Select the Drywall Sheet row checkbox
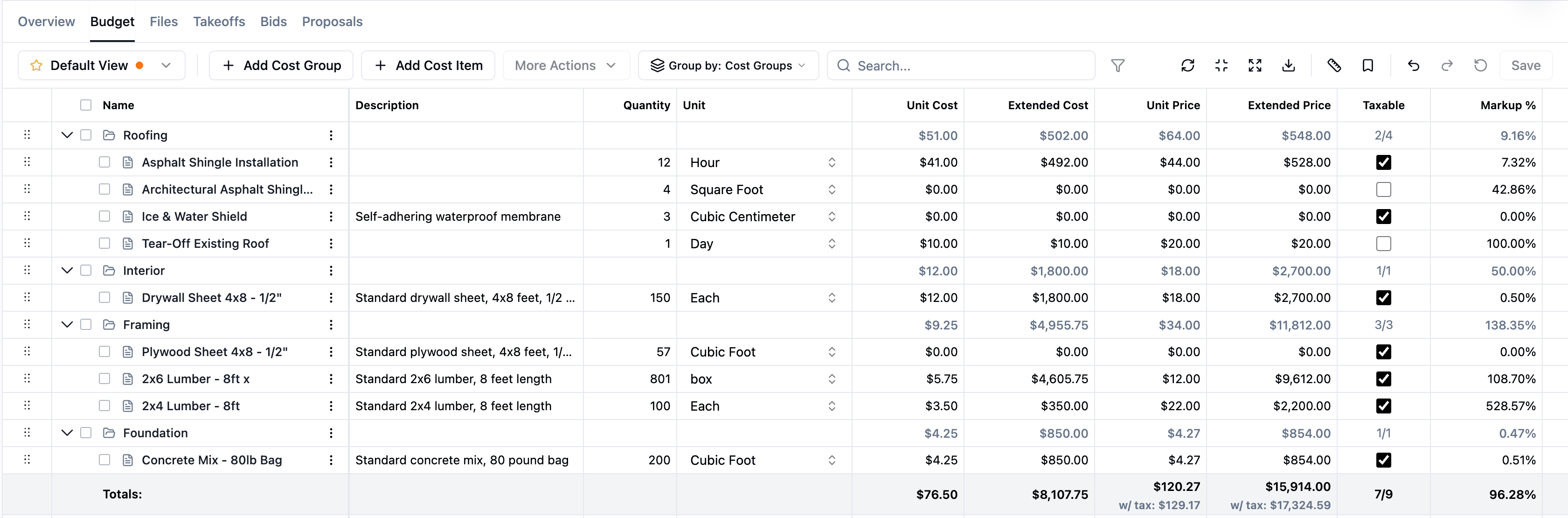Image resolution: width=1568 pixels, height=518 pixels. (x=104, y=297)
